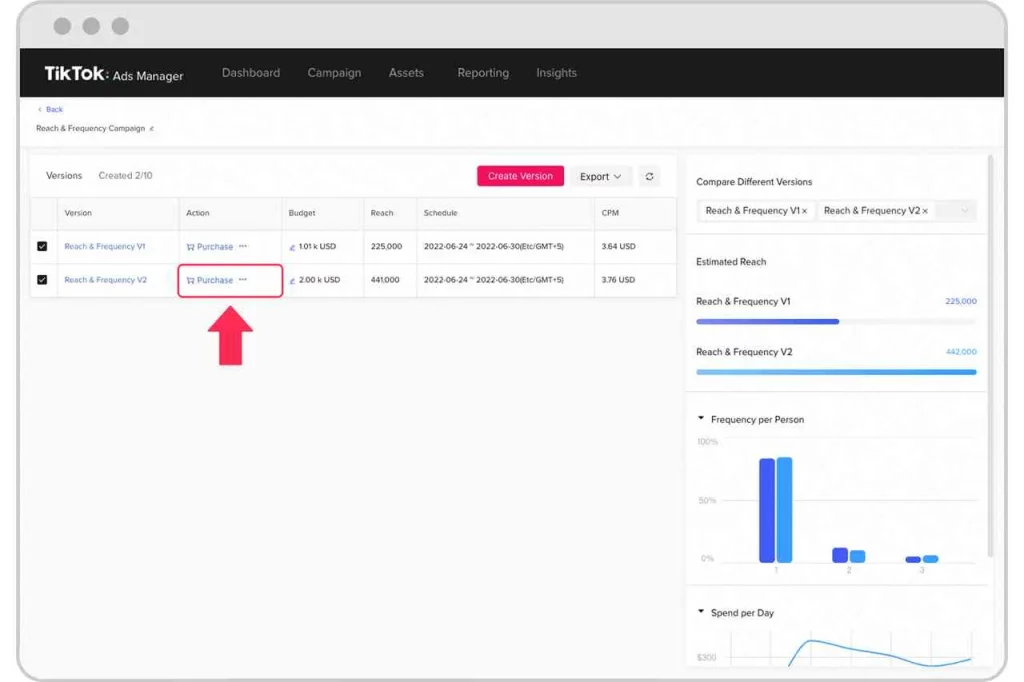1024x682 pixels.
Task: Click the Created 2/10 text
Action: click(125, 176)
